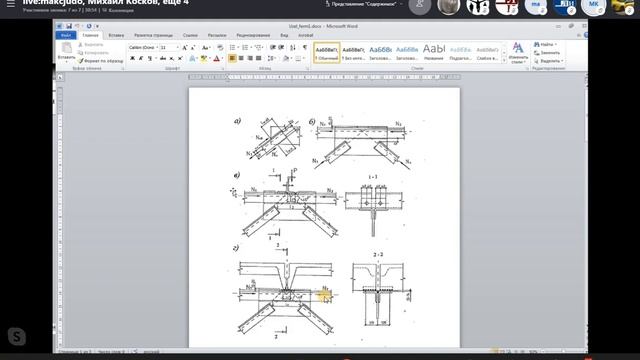
Task: Click the Shrink Font icon
Action: 193,48
